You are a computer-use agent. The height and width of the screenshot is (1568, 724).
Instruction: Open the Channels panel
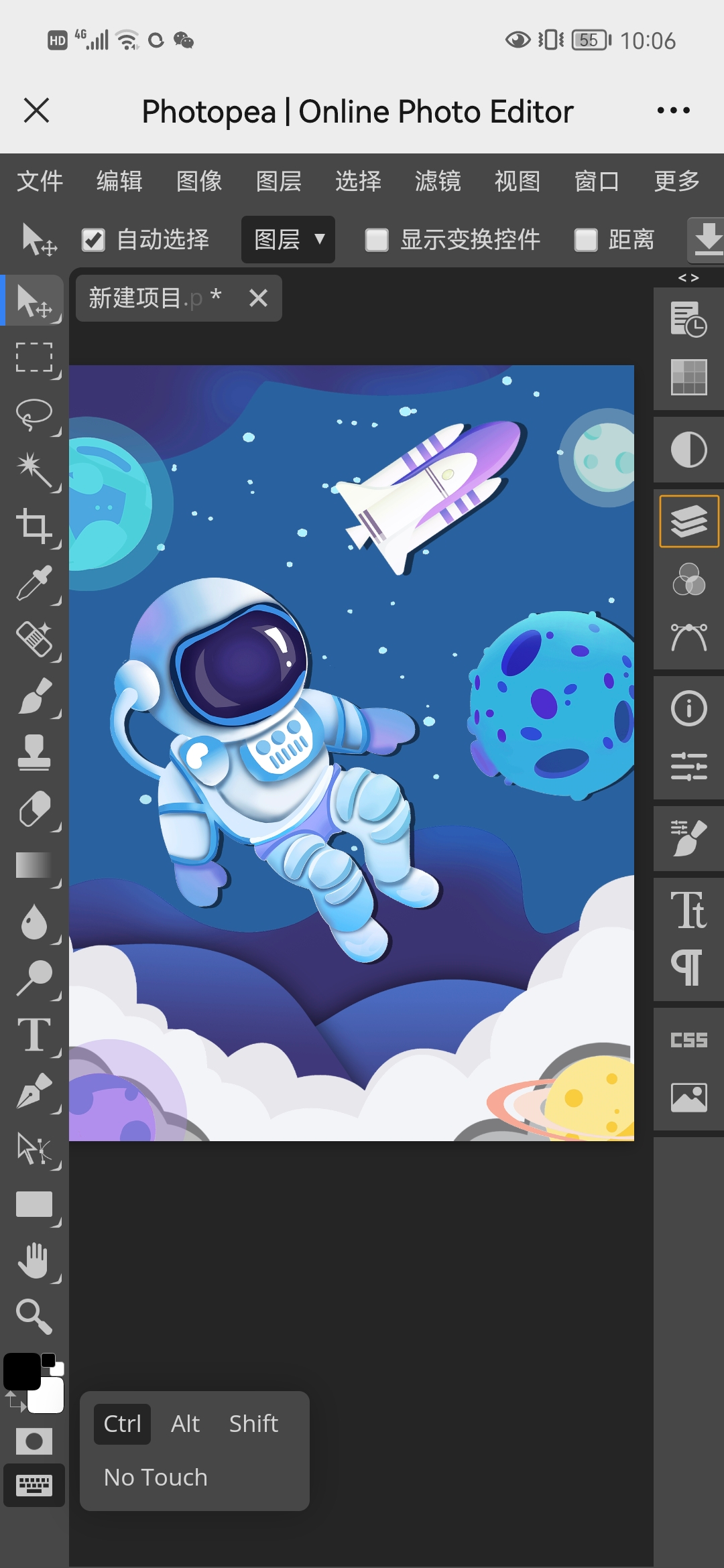coord(688,579)
